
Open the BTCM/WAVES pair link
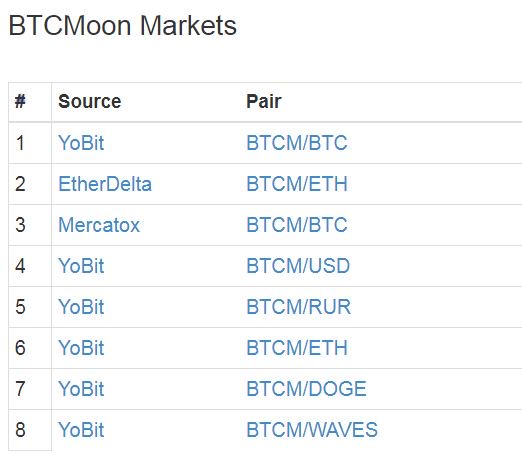[x=312, y=430]
